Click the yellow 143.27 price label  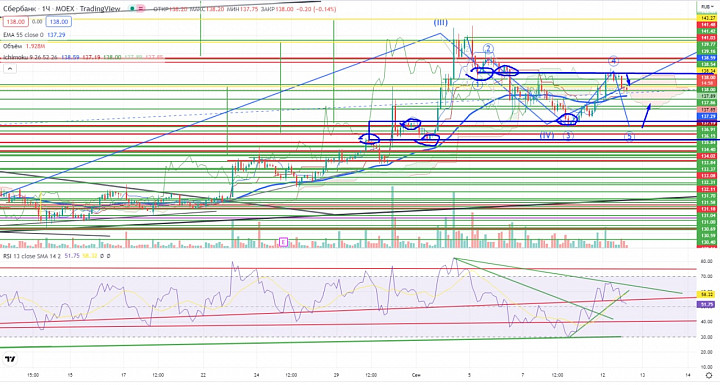coord(707,18)
